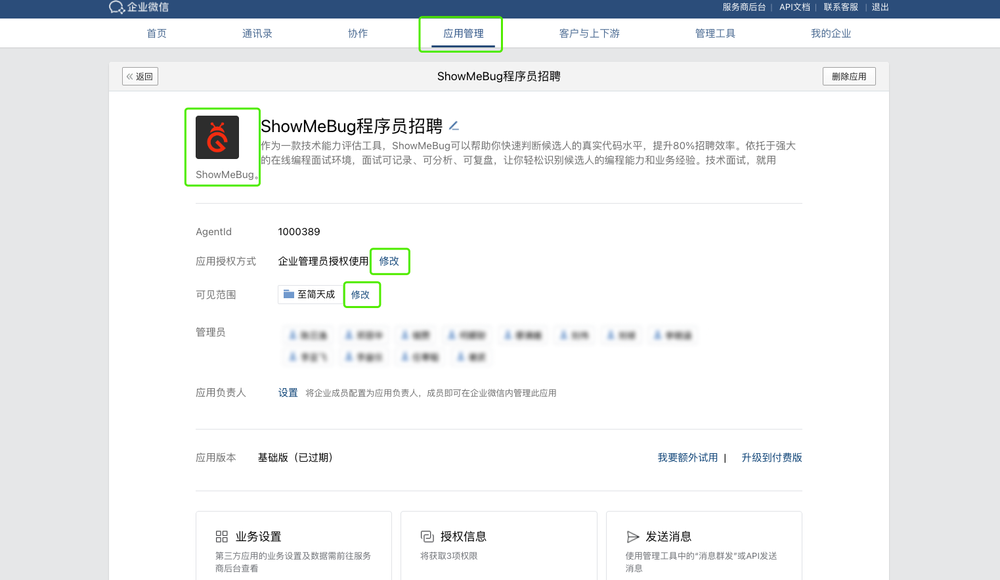Click 退出 to log out
1000x580 pixels.
[x=881, y=9]
